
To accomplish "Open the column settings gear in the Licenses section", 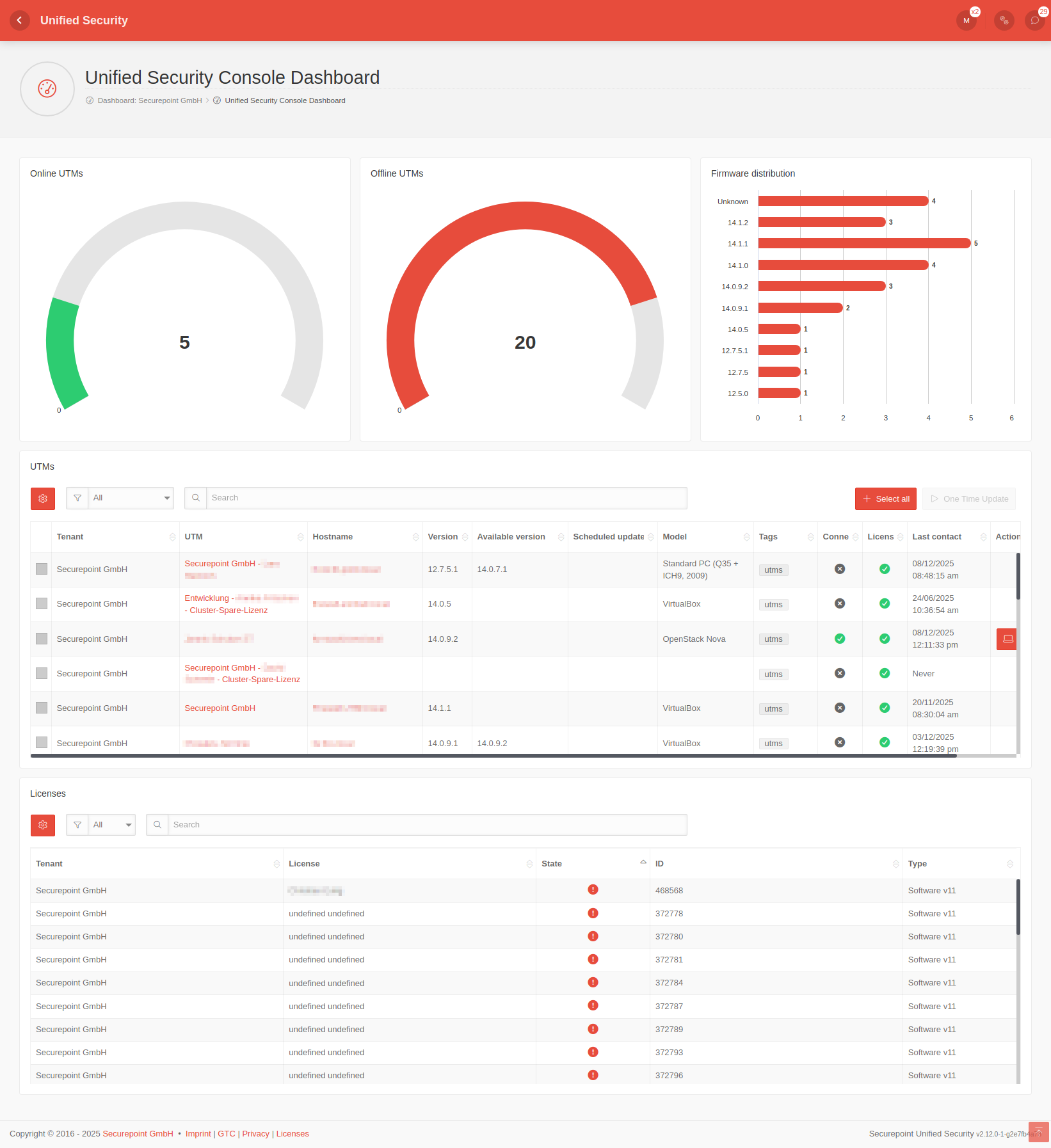I will 42,825.
